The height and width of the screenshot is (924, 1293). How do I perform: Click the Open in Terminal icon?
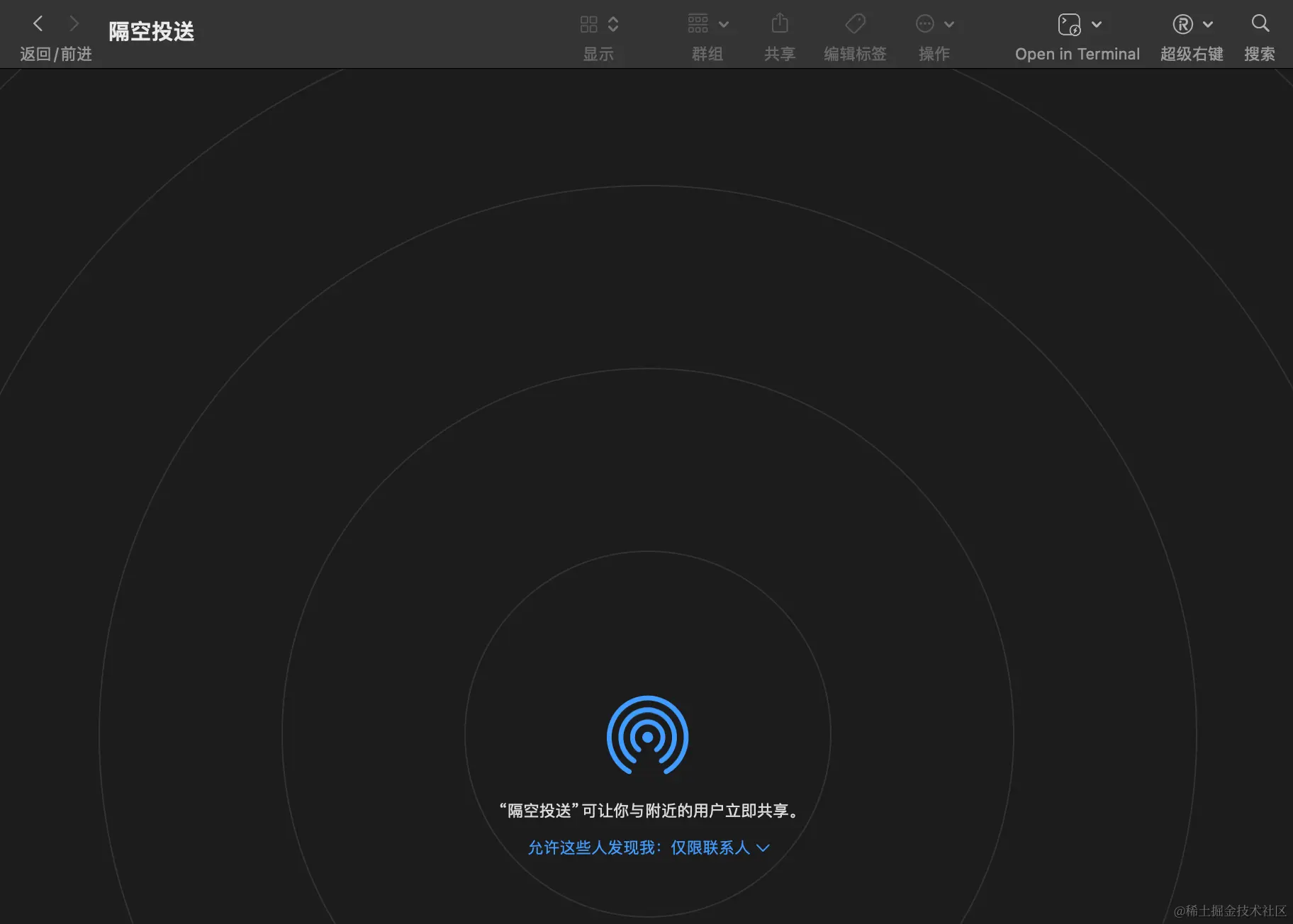tap(1069, 24)
